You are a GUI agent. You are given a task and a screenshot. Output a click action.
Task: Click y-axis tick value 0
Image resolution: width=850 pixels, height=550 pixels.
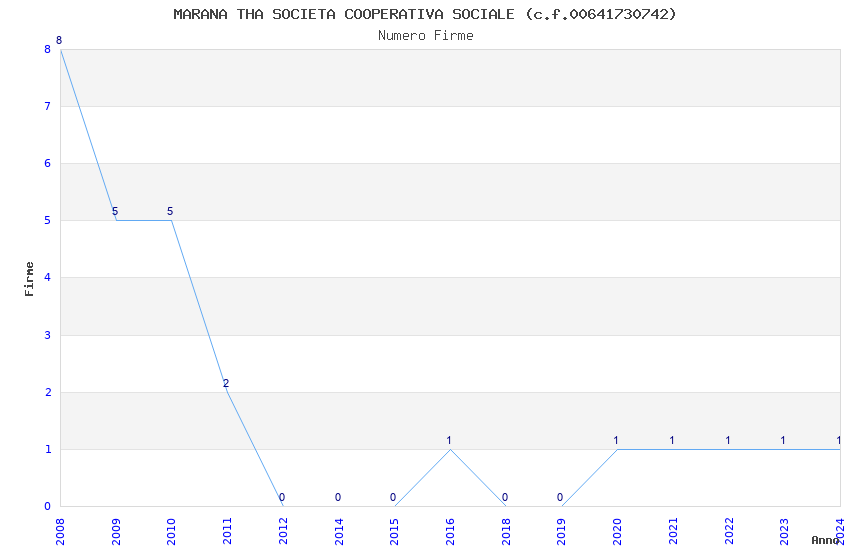tap(48, 506)
